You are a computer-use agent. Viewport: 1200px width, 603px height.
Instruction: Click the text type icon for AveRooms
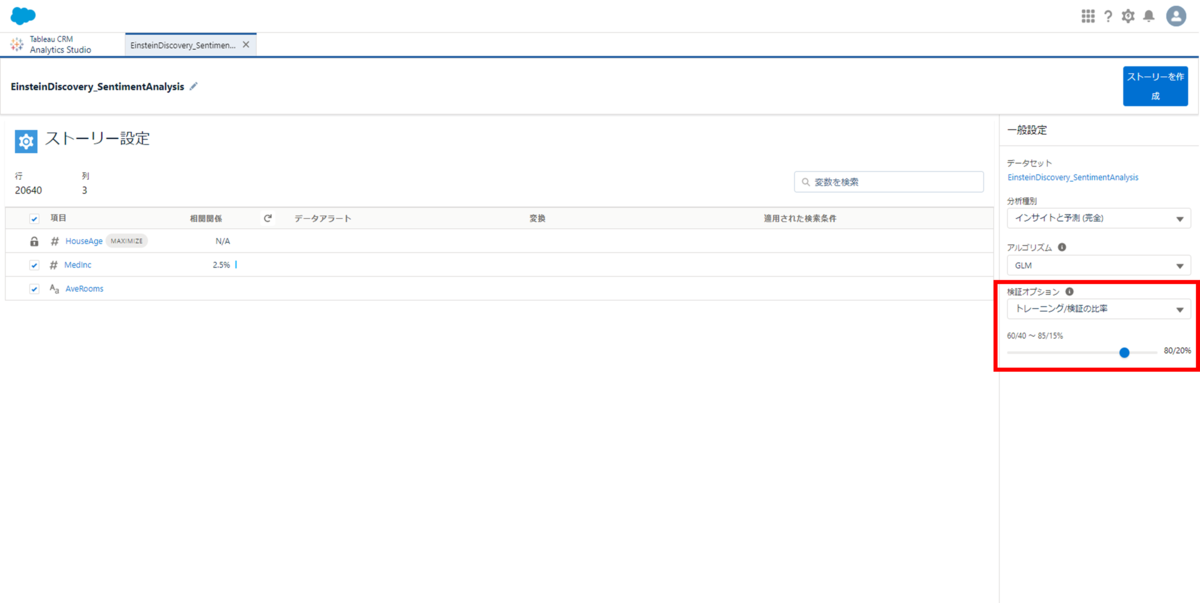(x=55, y=289)
